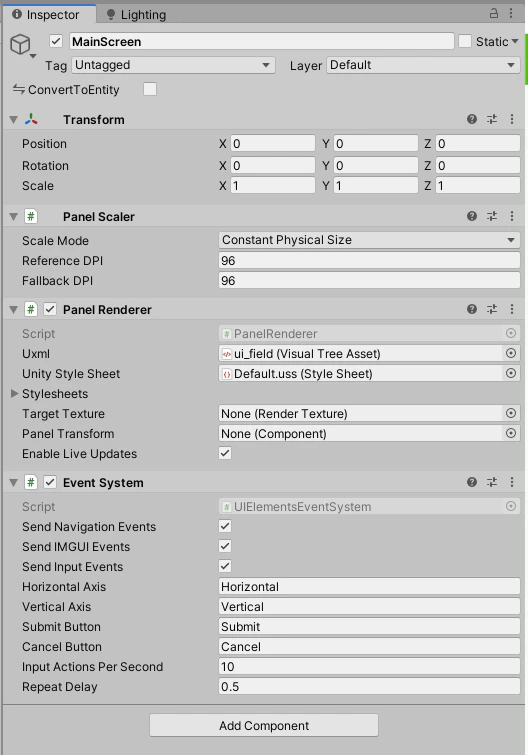Click PanelRenderer script object picker

511,333
